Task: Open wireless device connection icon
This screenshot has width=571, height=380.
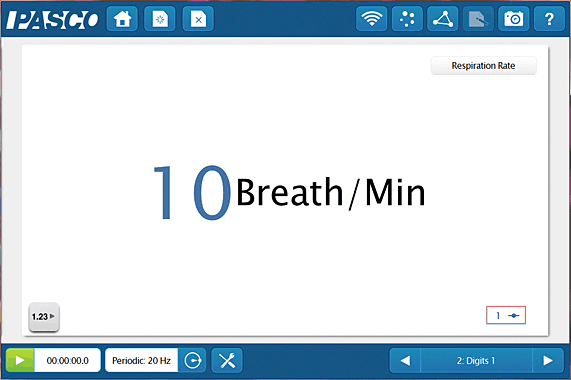Action: 371,19
